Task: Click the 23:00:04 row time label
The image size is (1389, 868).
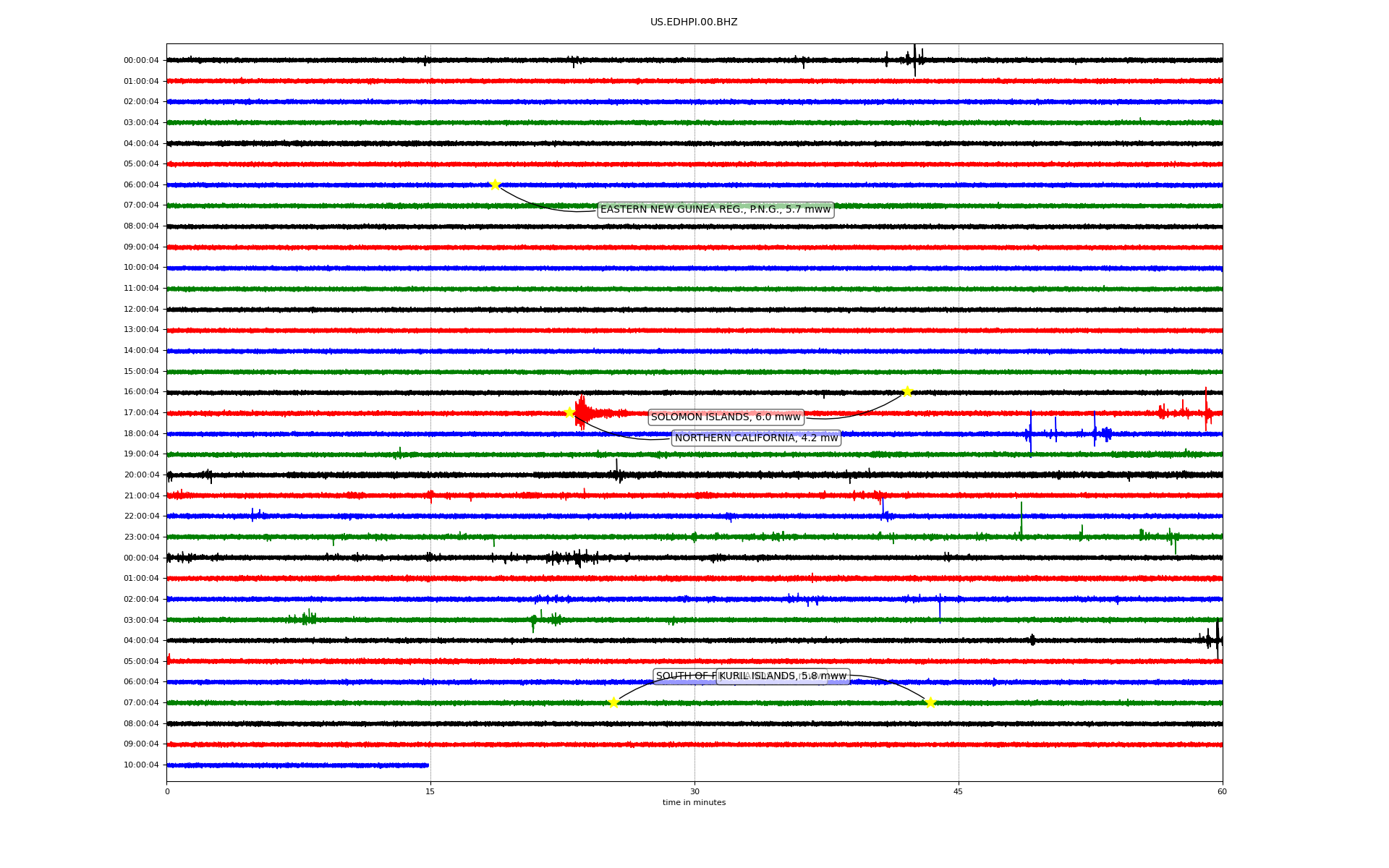Action: (141, 537)
